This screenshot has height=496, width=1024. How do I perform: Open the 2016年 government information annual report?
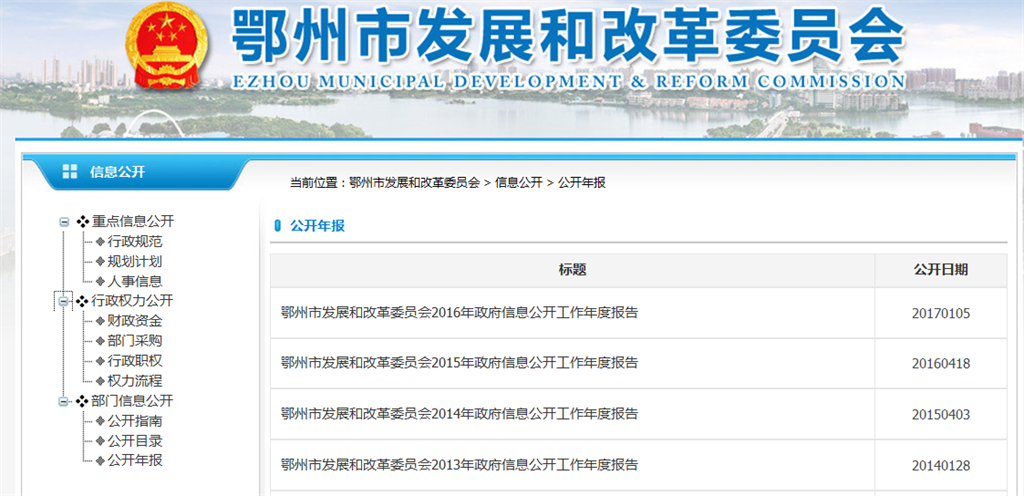(x=459, y=312)
